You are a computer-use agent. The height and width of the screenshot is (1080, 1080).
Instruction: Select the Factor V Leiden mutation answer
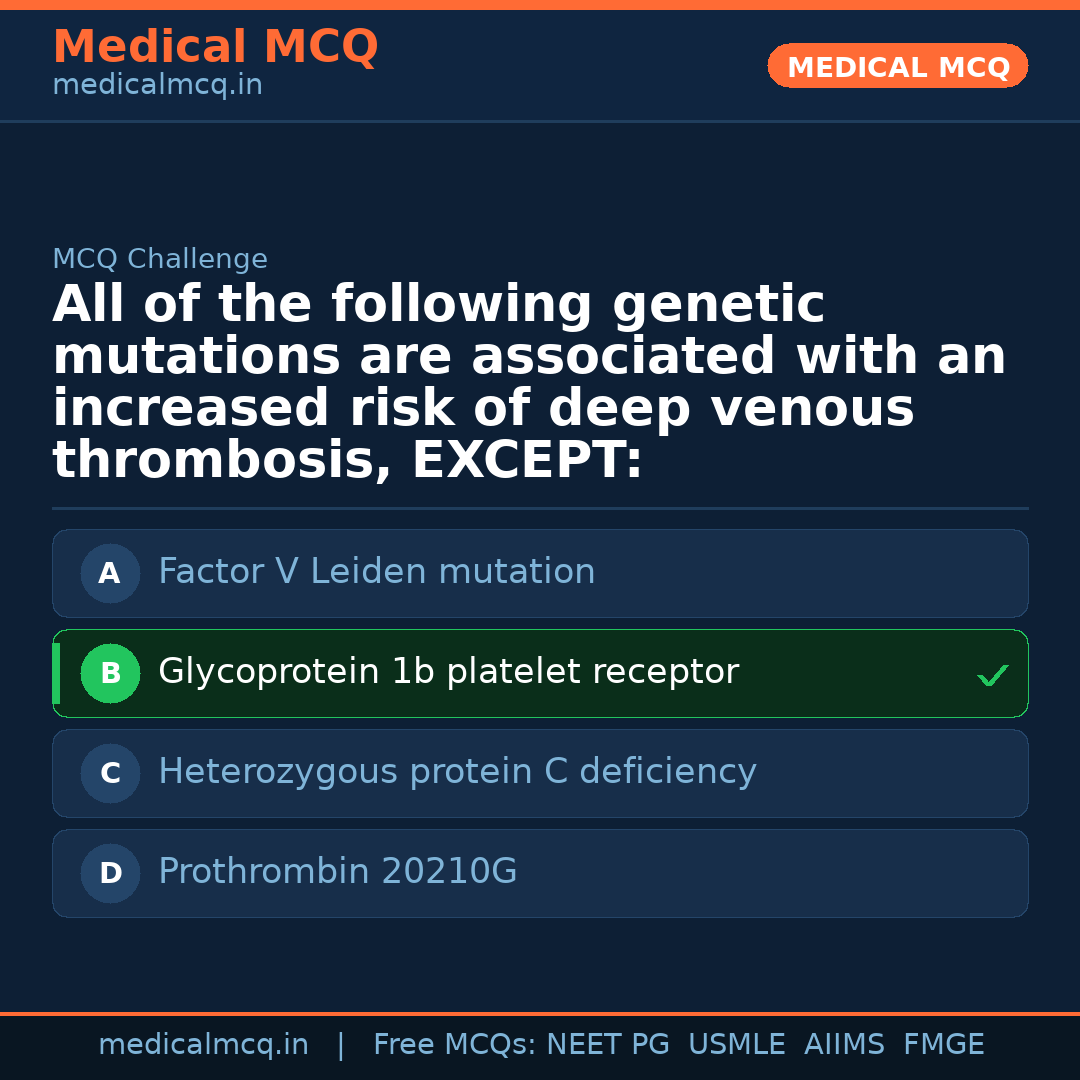click(376, 572)
